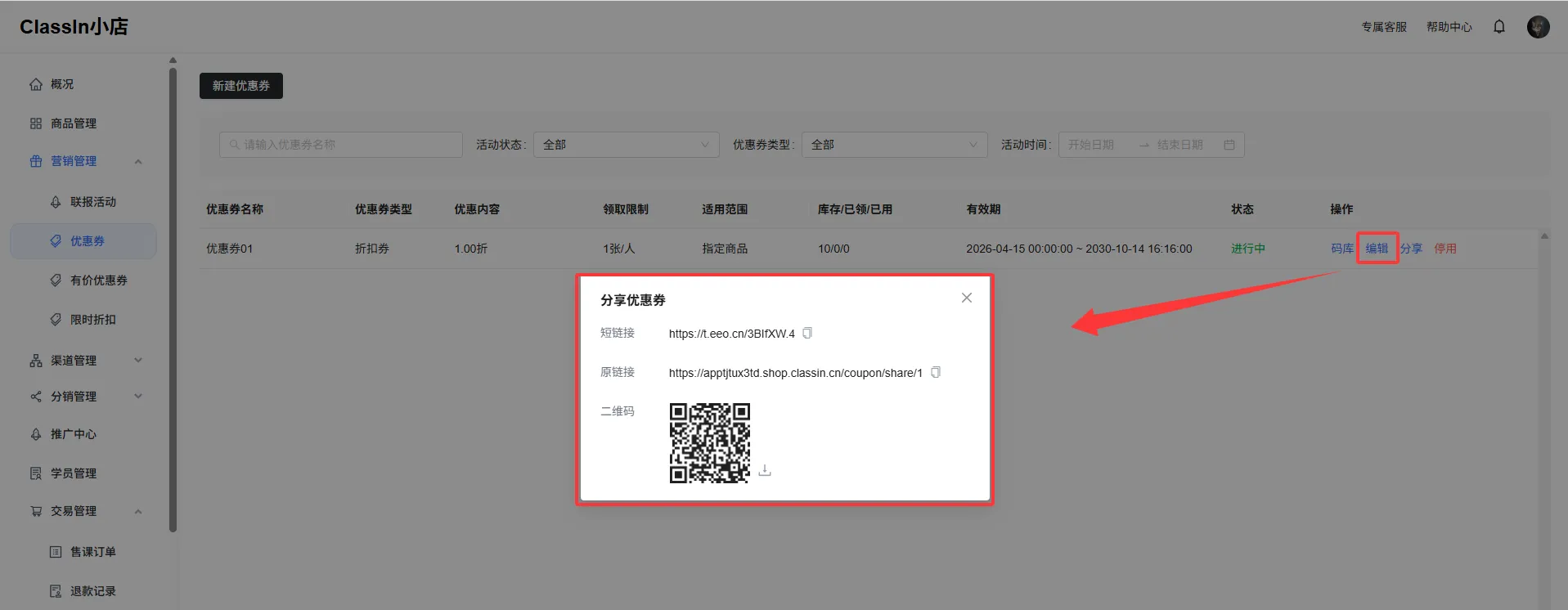Expand the 分销管理 menu chevron

tap(138, 397)
